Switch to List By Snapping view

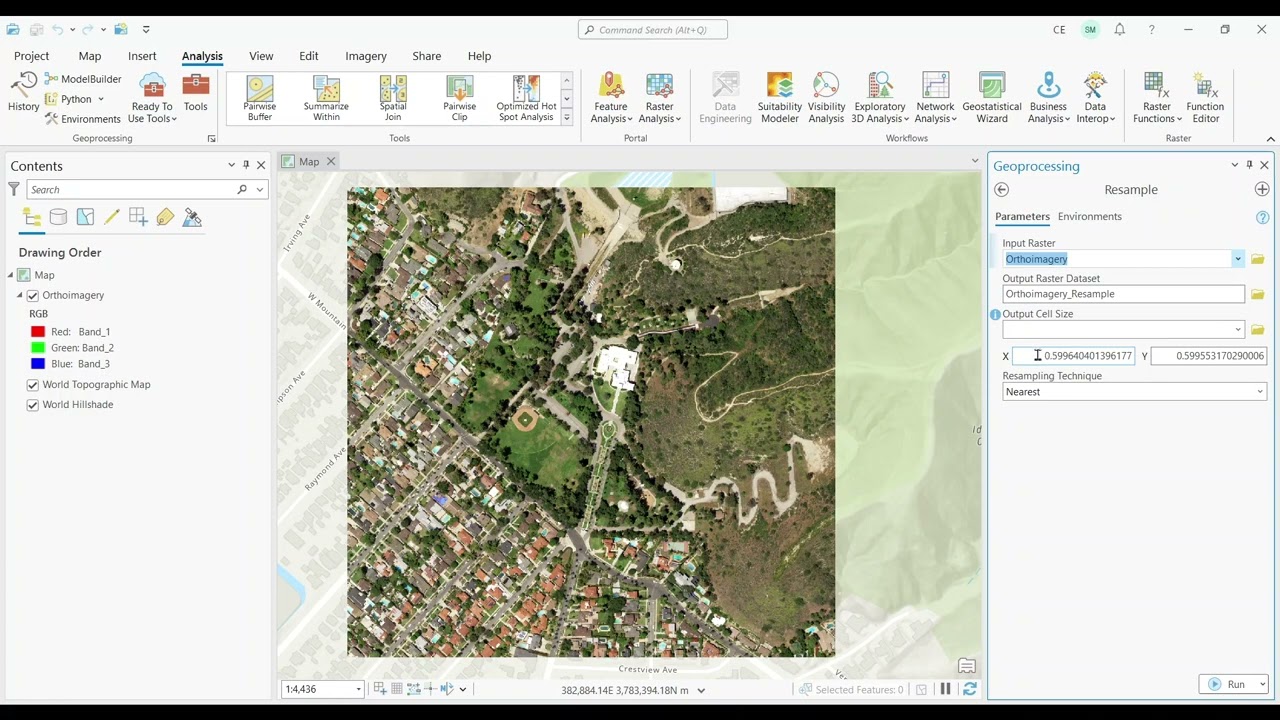point(138,217)
